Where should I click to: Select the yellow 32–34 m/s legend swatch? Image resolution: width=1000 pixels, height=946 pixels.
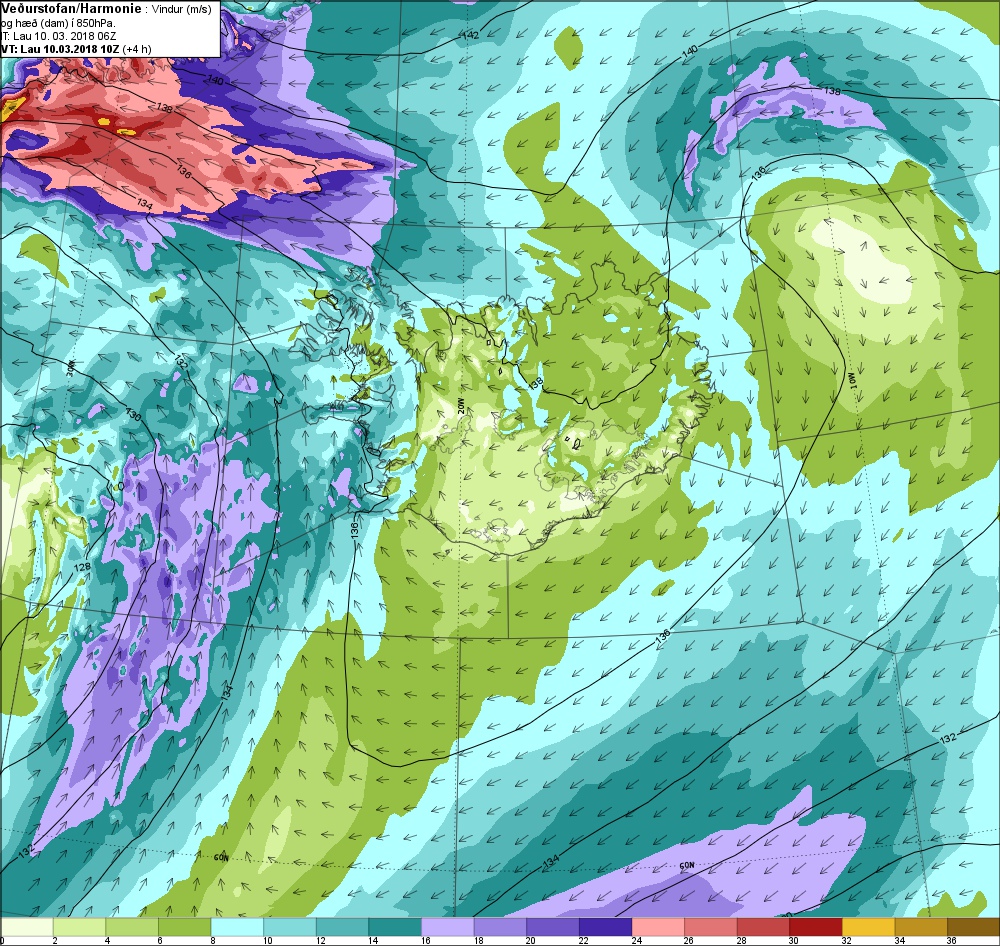point(869,927)
